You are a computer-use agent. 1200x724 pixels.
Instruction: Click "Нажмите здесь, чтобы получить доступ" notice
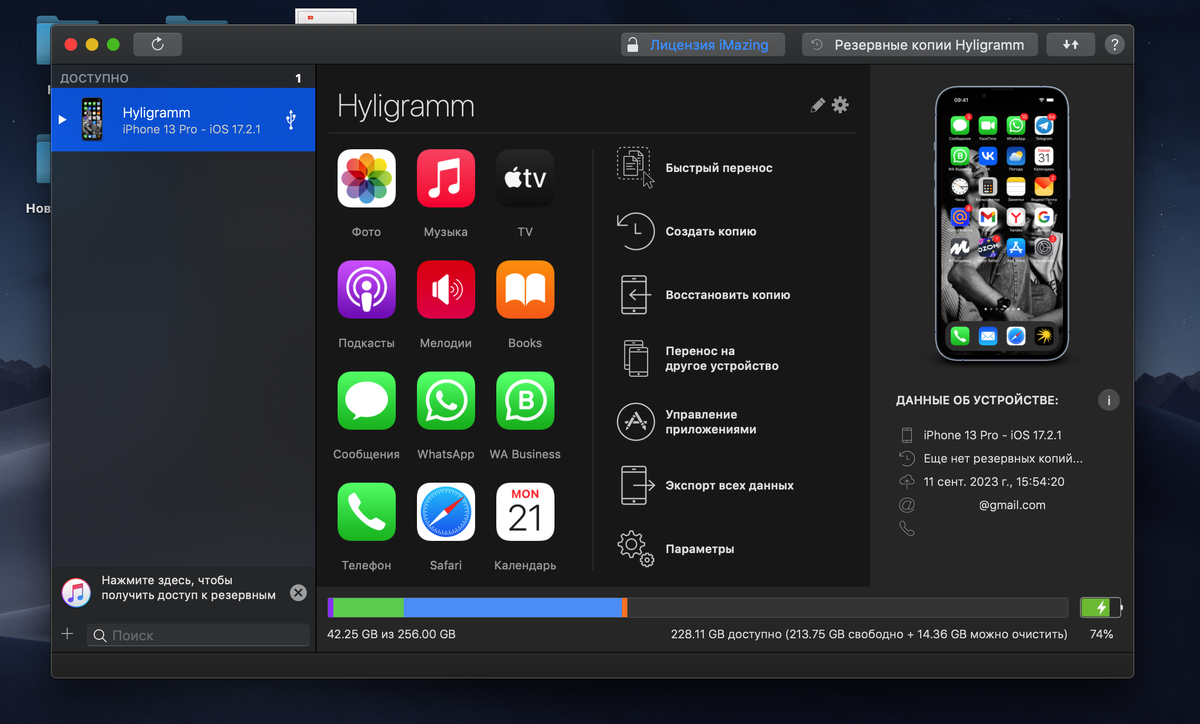(x=188, y=588)
